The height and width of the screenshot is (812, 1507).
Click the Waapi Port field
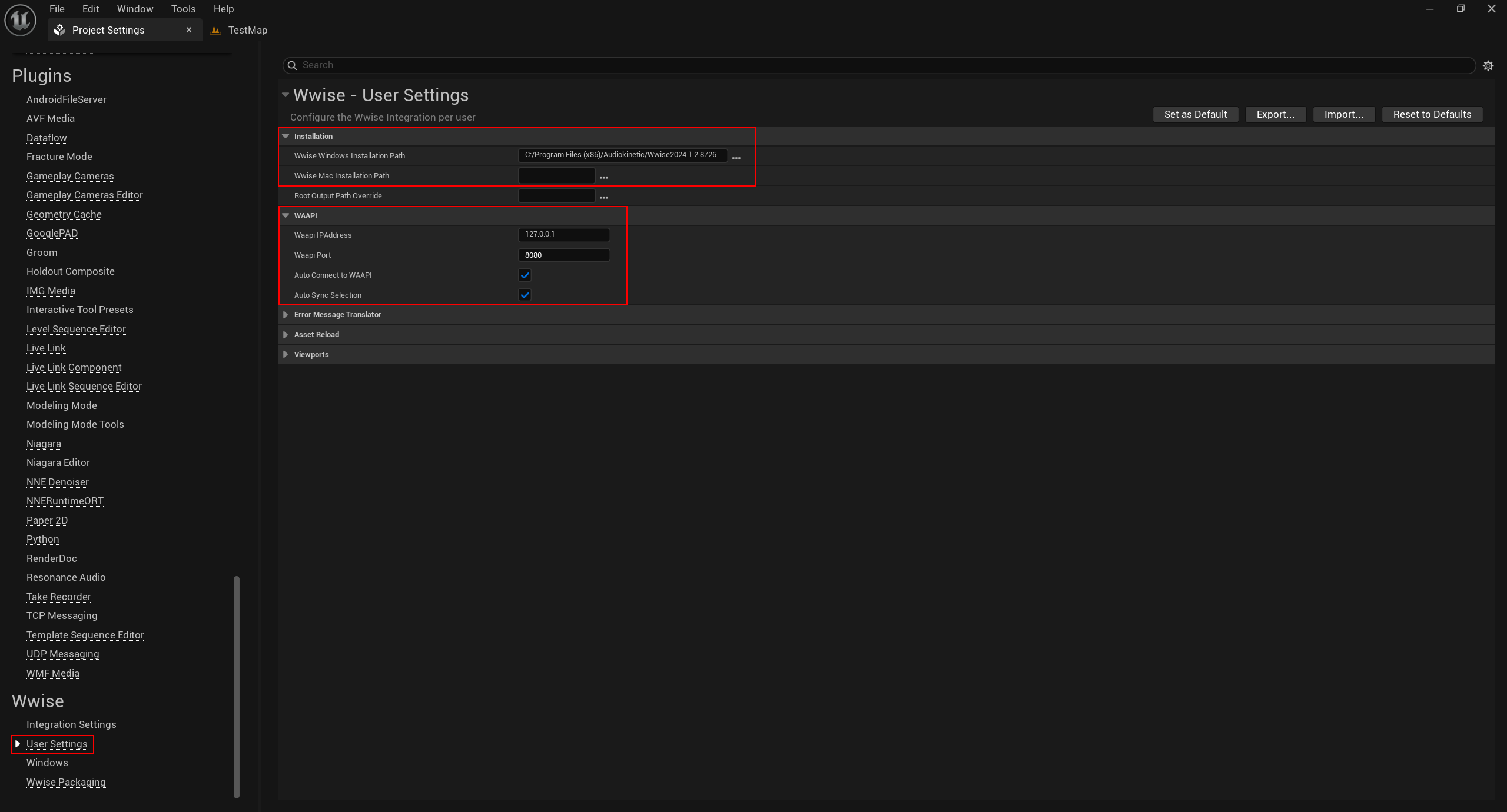click(x=564, y=255)
